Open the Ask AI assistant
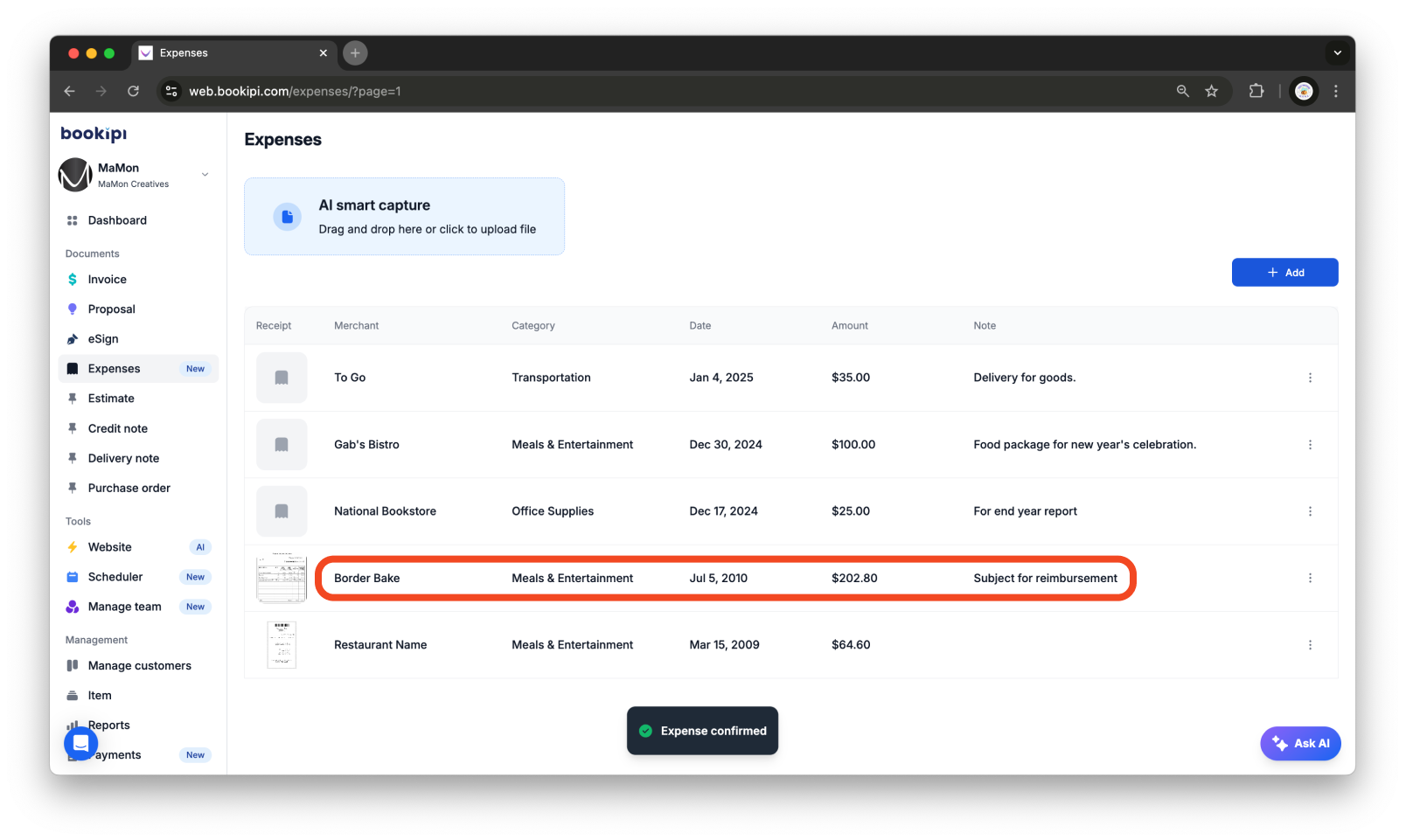 (1300, 743)
